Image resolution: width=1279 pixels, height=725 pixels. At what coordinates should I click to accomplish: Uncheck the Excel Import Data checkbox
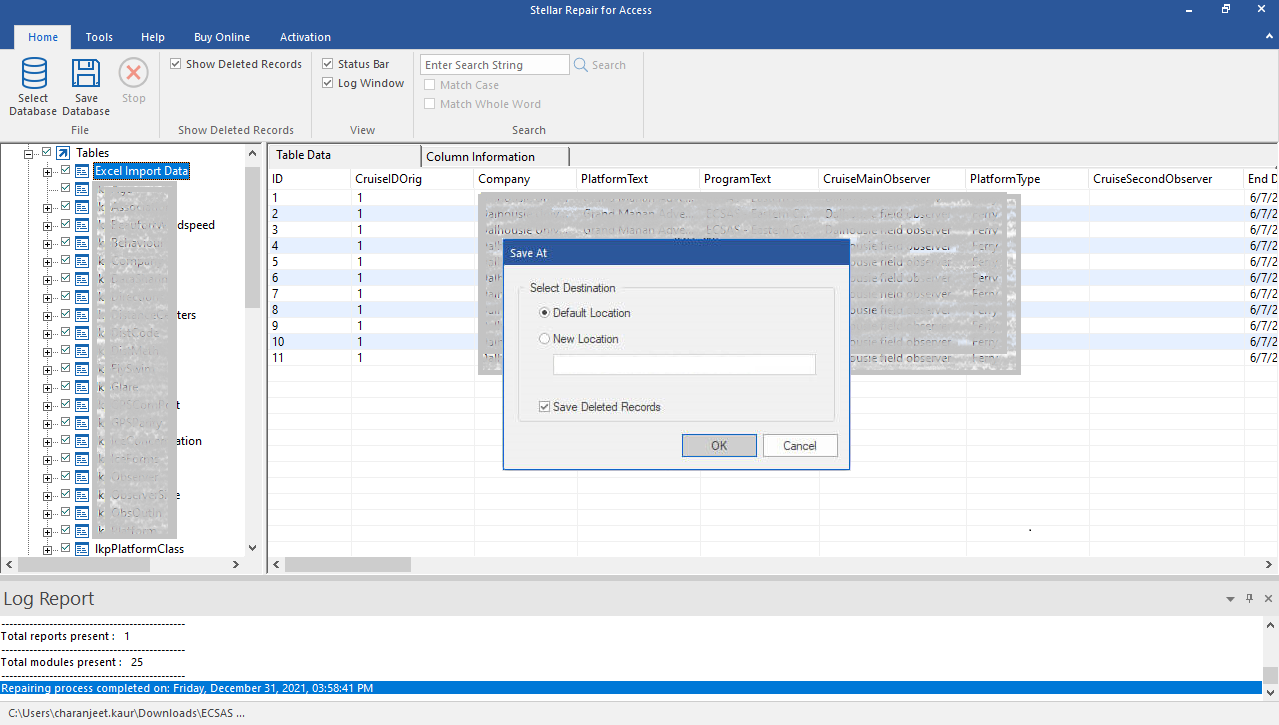[66, 171]
